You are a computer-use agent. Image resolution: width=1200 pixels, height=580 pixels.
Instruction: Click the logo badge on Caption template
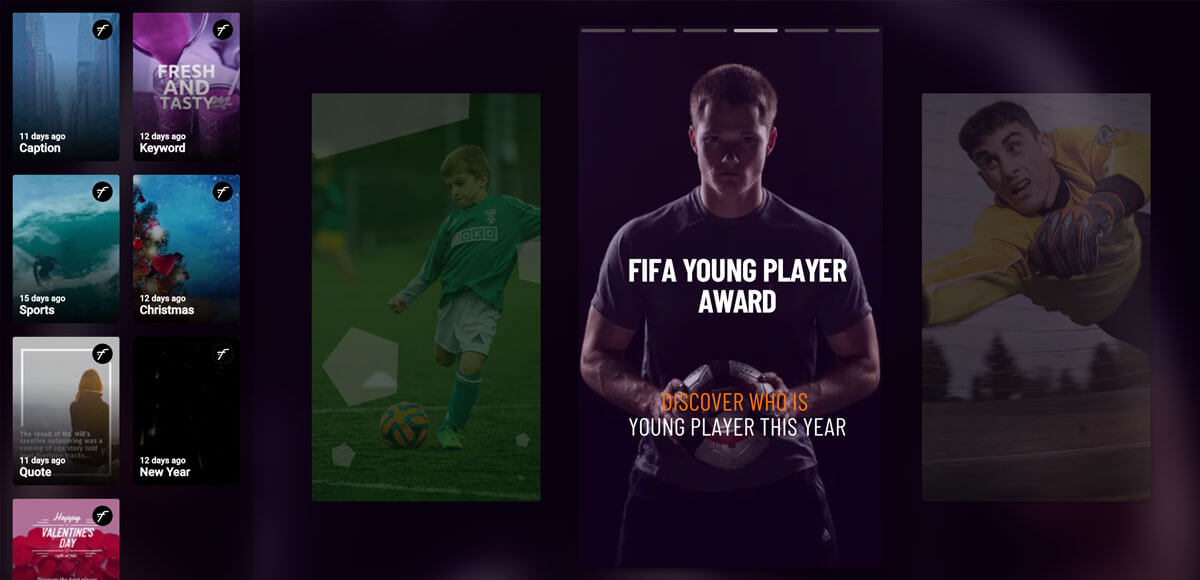pyautogui.click(x=103, y=30)
